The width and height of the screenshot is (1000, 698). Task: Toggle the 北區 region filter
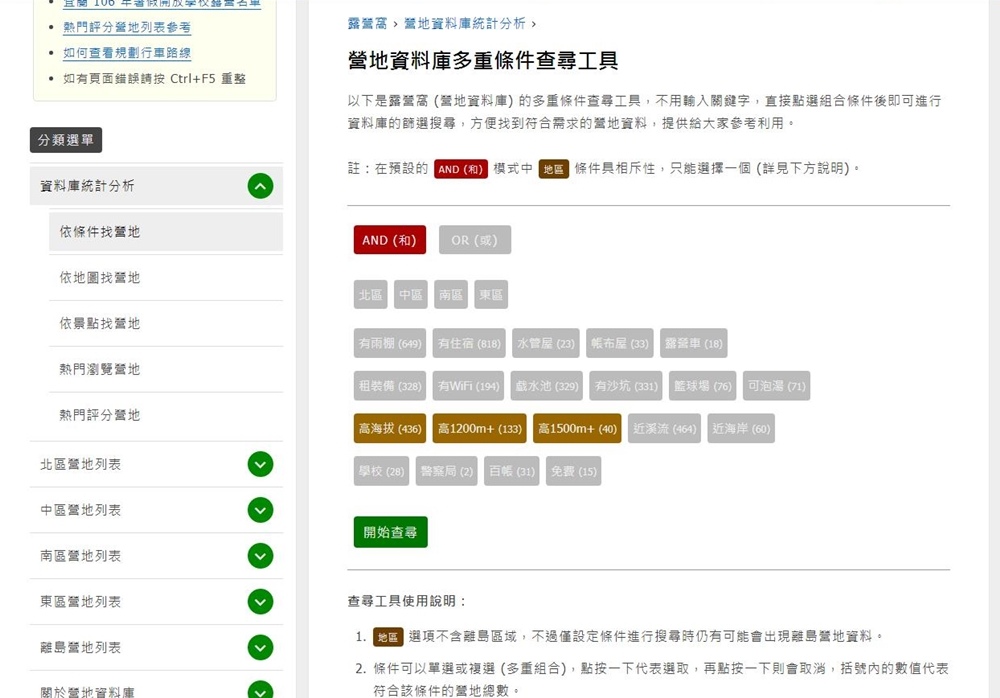[x=371, y=295]
